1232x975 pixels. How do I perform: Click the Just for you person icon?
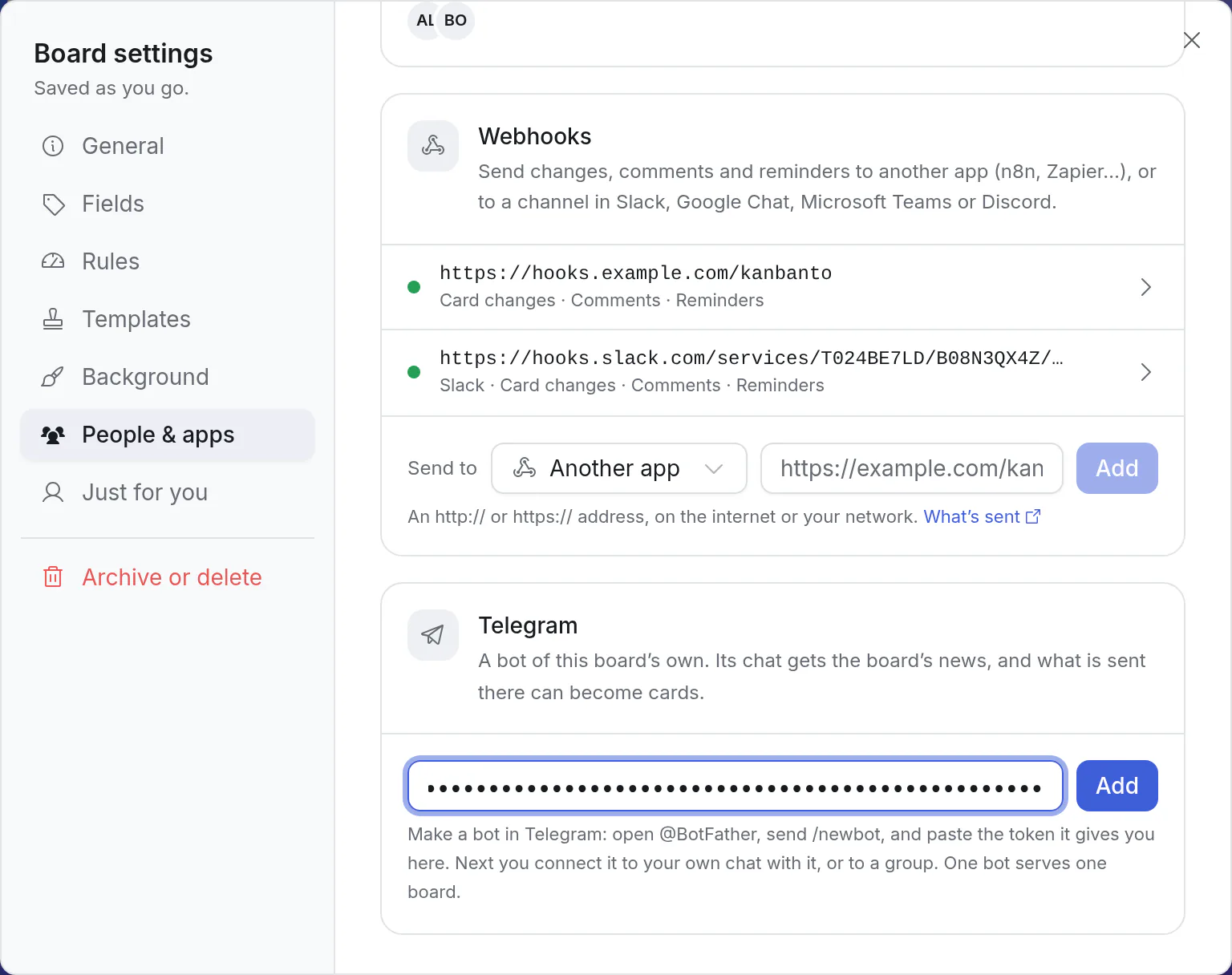click(x=53, y=492)
